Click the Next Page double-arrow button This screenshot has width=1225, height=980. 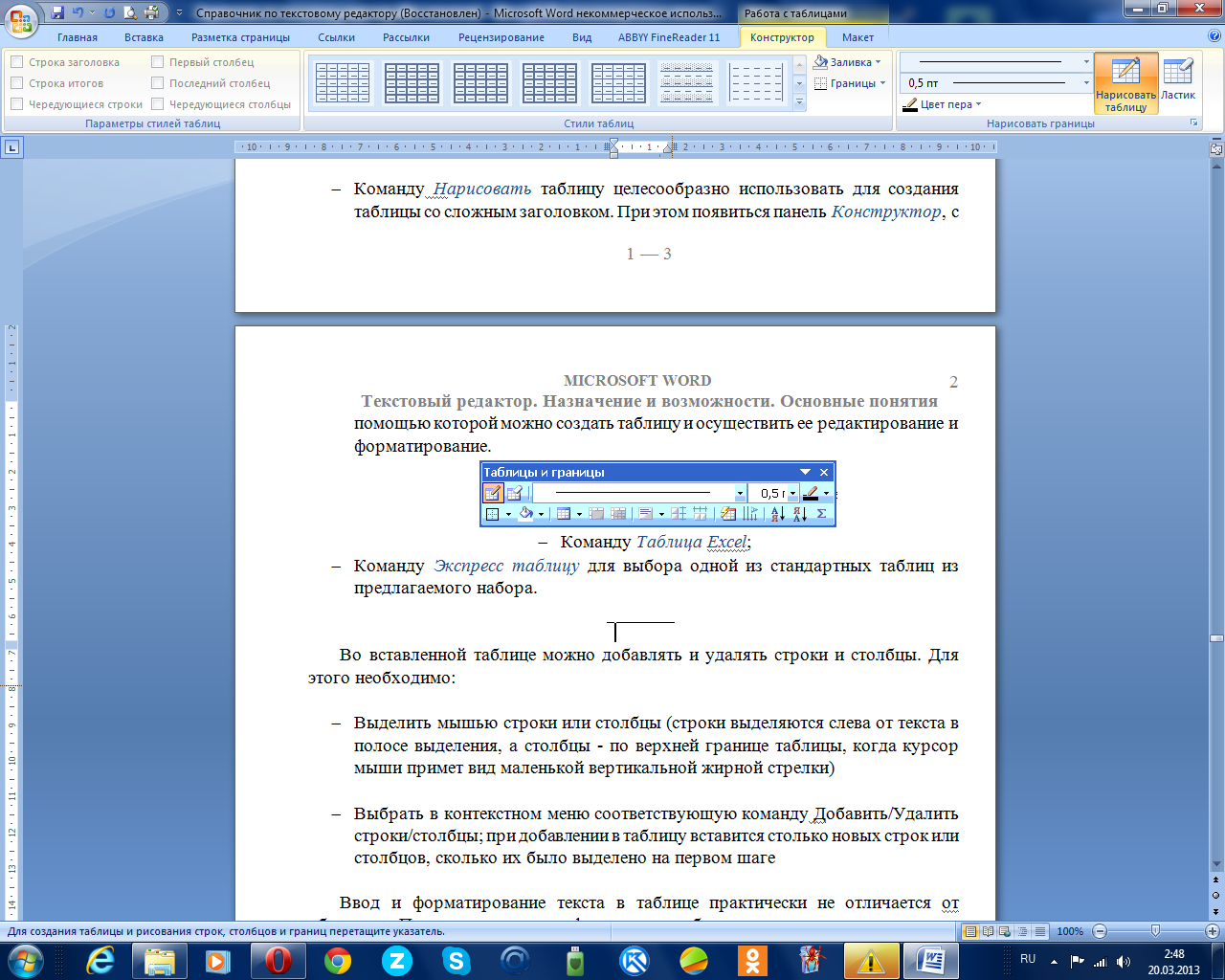pos(1216,911)
